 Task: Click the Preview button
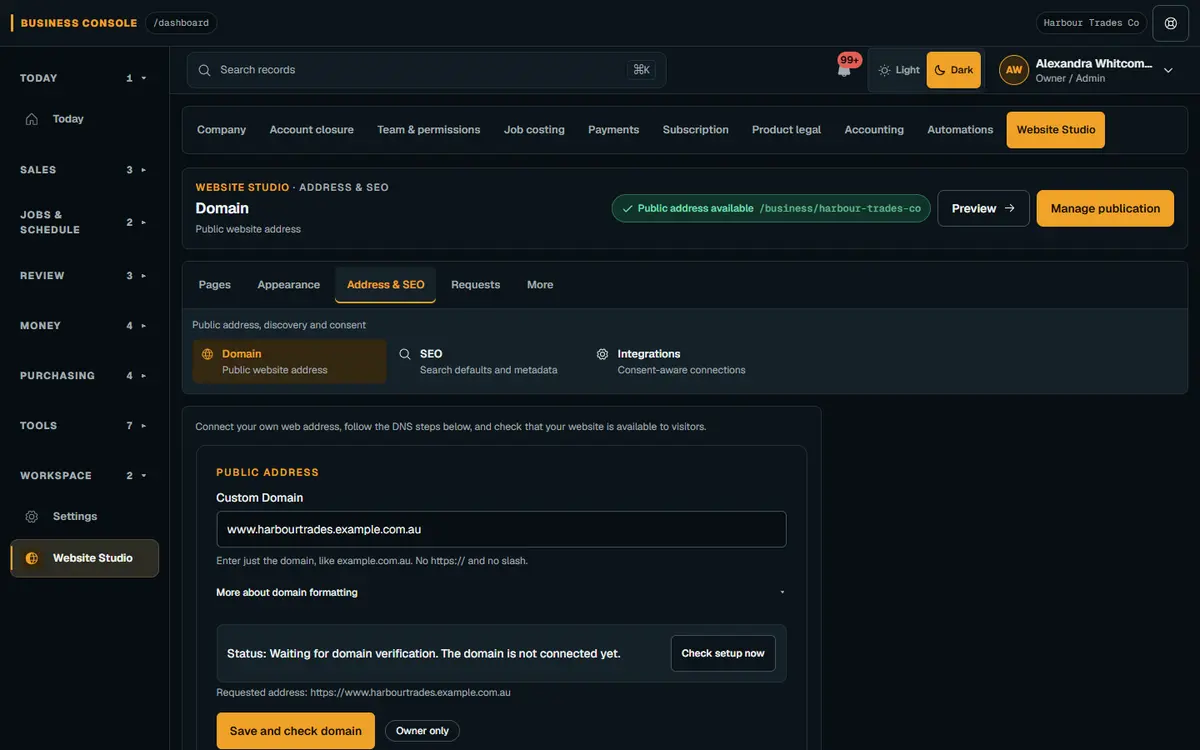click(983, 208)
